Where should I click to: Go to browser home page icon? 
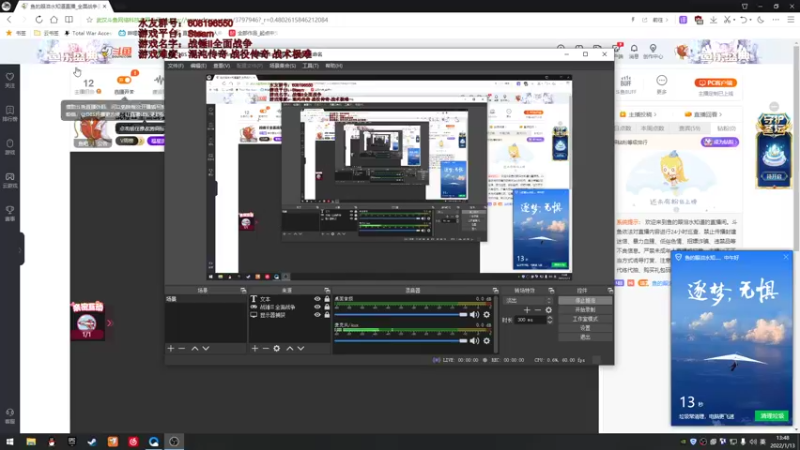[54, 19]
